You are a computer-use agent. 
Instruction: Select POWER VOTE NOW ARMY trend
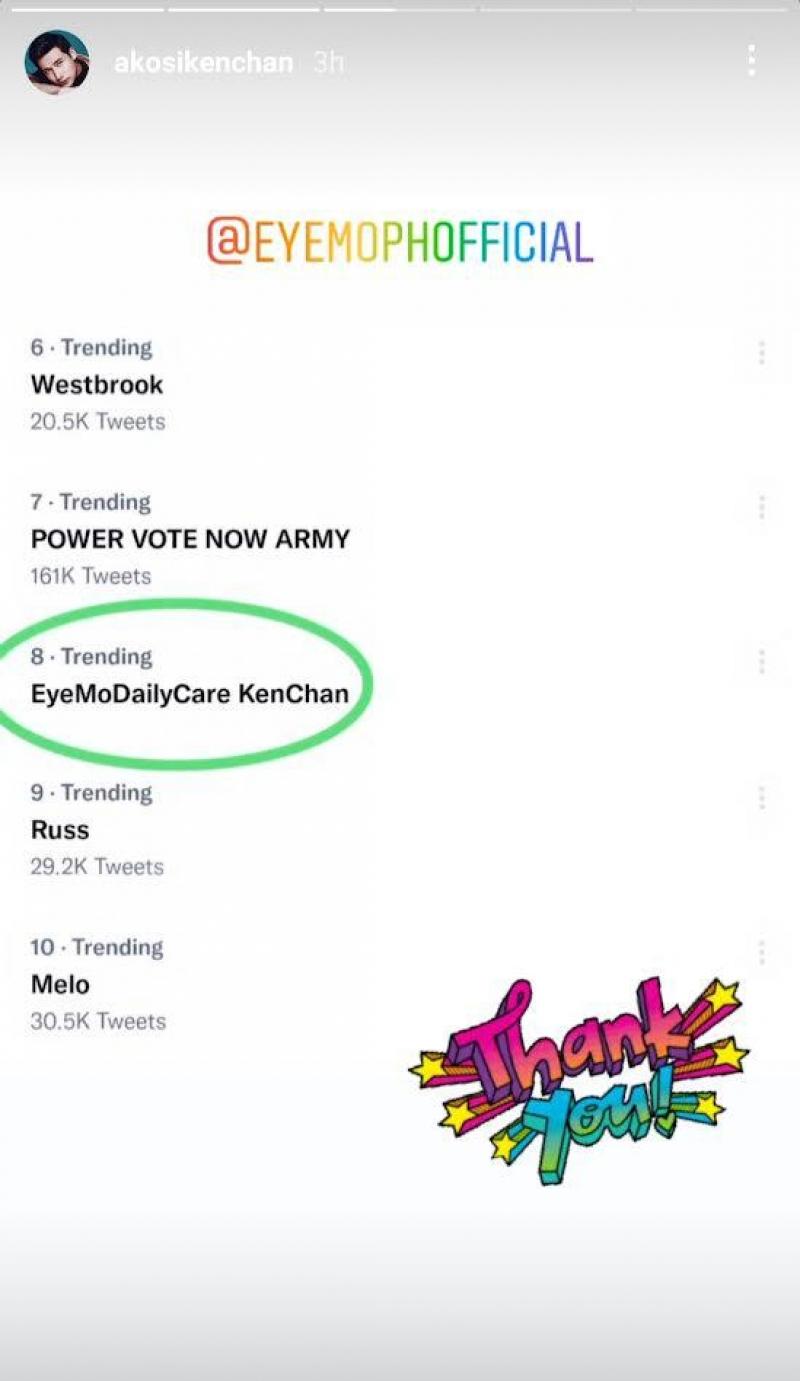click(190, 540)
